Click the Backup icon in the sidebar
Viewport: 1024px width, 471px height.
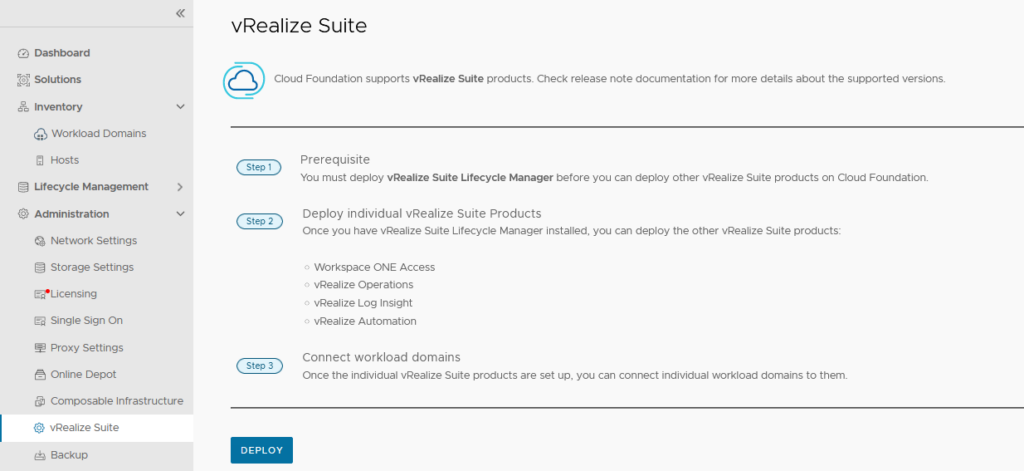[x=40, y=455]
